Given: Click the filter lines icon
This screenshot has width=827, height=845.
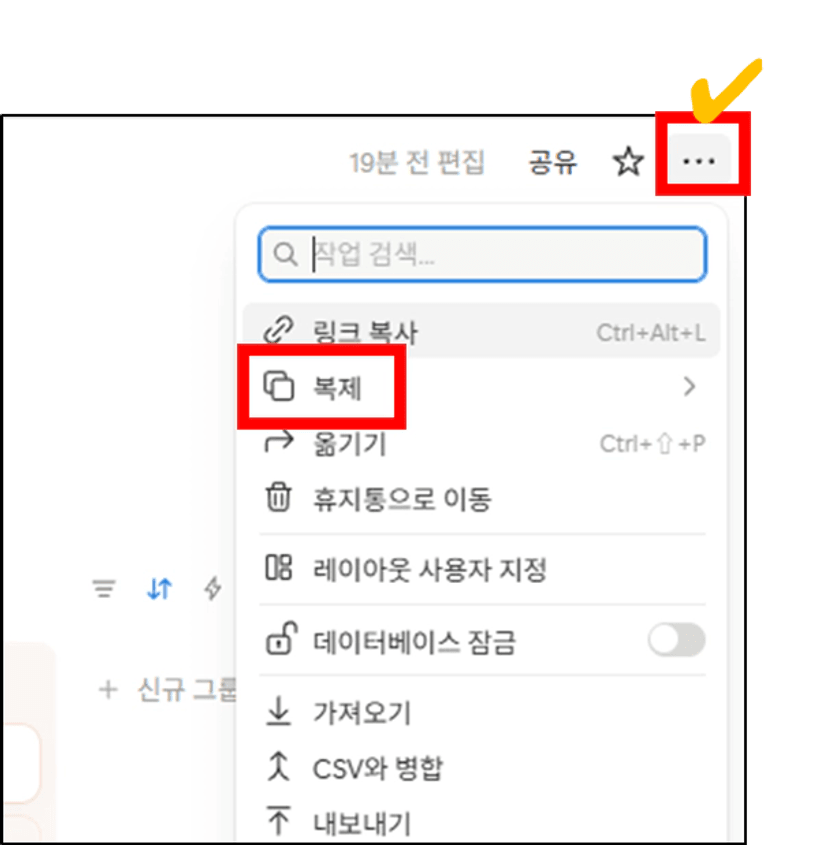Looking at the screenshot, I should 104,588.
